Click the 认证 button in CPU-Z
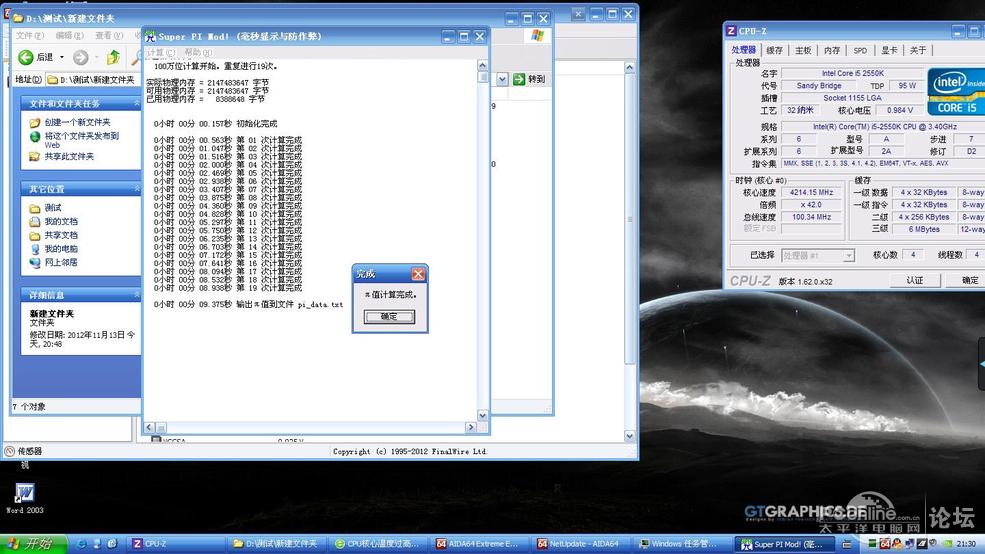 tap(915, 280)
